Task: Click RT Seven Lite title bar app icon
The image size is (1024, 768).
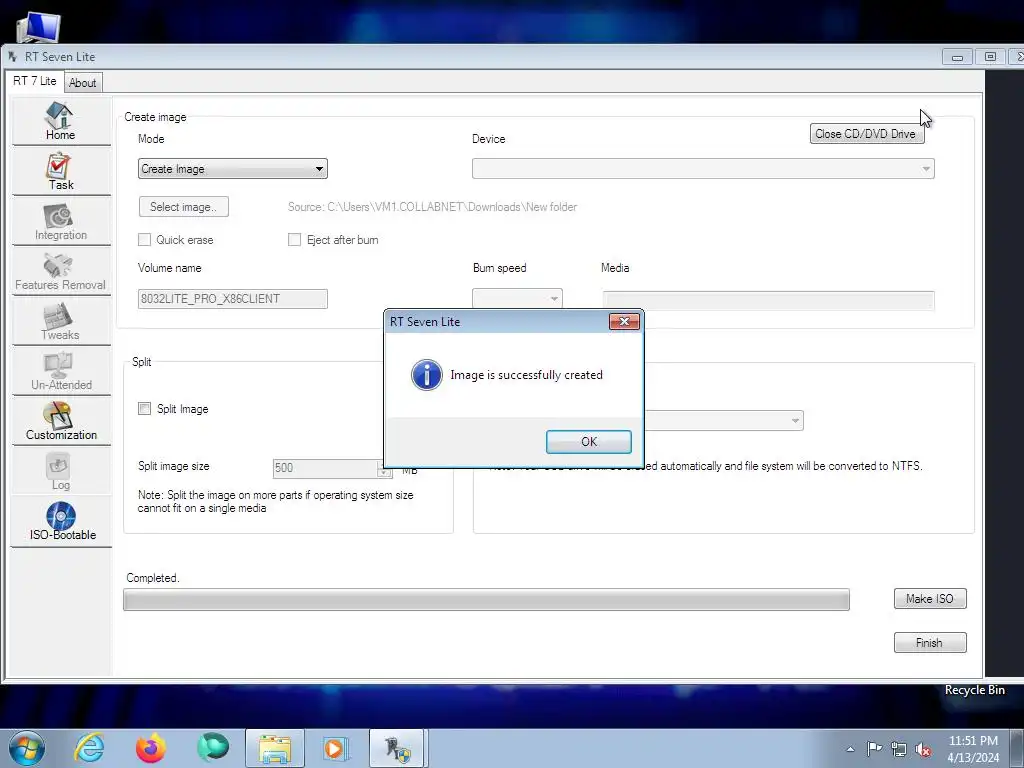Action: point(12,57)
